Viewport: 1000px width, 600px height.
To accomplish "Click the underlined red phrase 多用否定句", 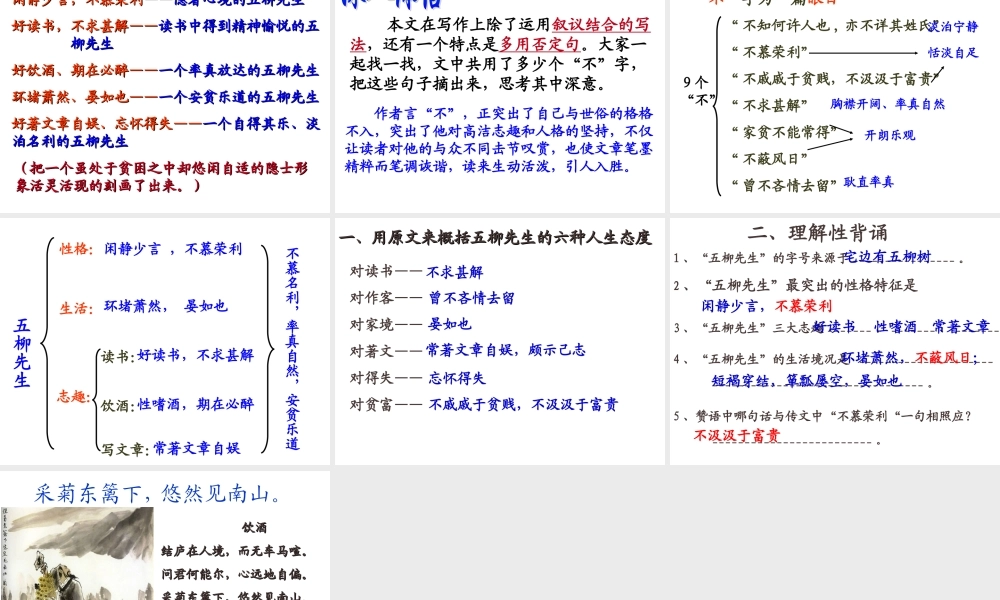I will [x=540, y=44].
